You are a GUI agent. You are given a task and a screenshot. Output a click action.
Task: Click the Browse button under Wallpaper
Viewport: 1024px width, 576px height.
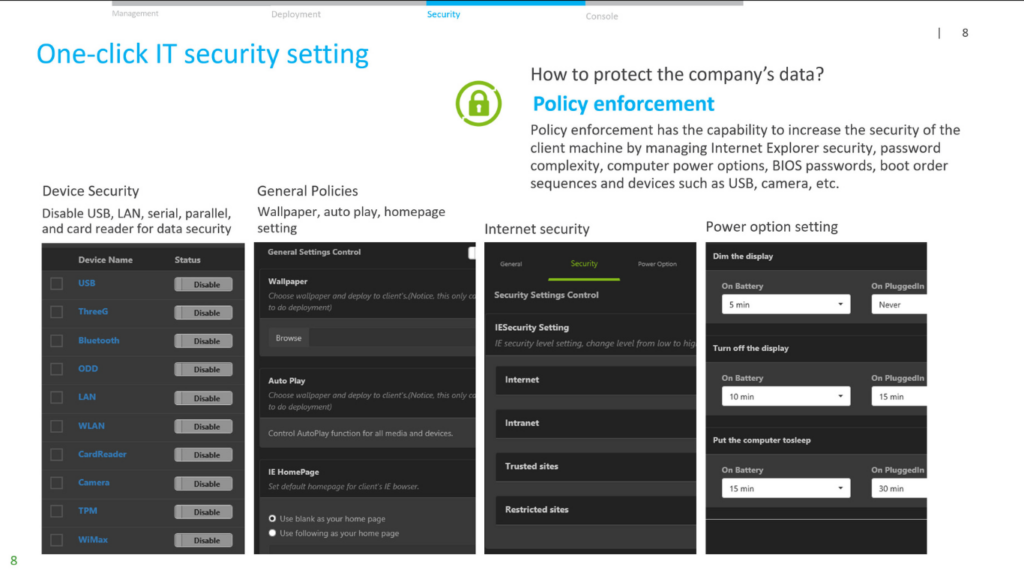point(289,338)
